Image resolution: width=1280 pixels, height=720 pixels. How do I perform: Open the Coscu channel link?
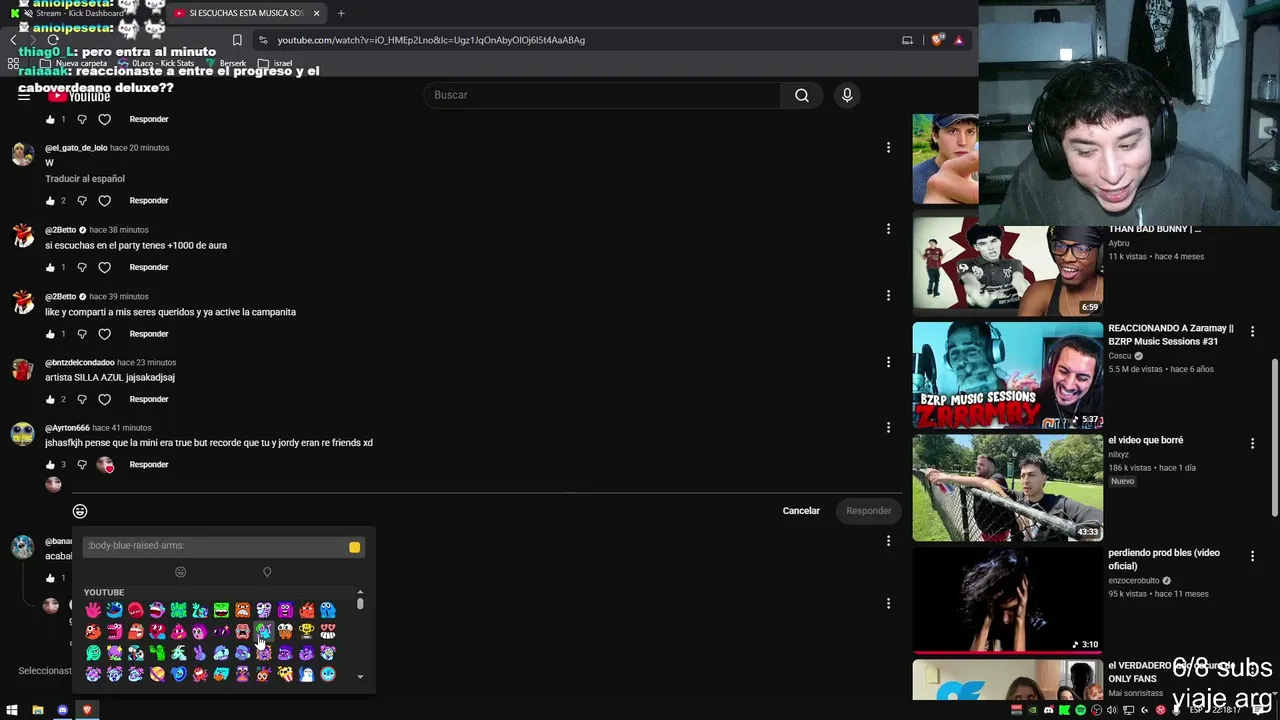[x=1120, y=356]
